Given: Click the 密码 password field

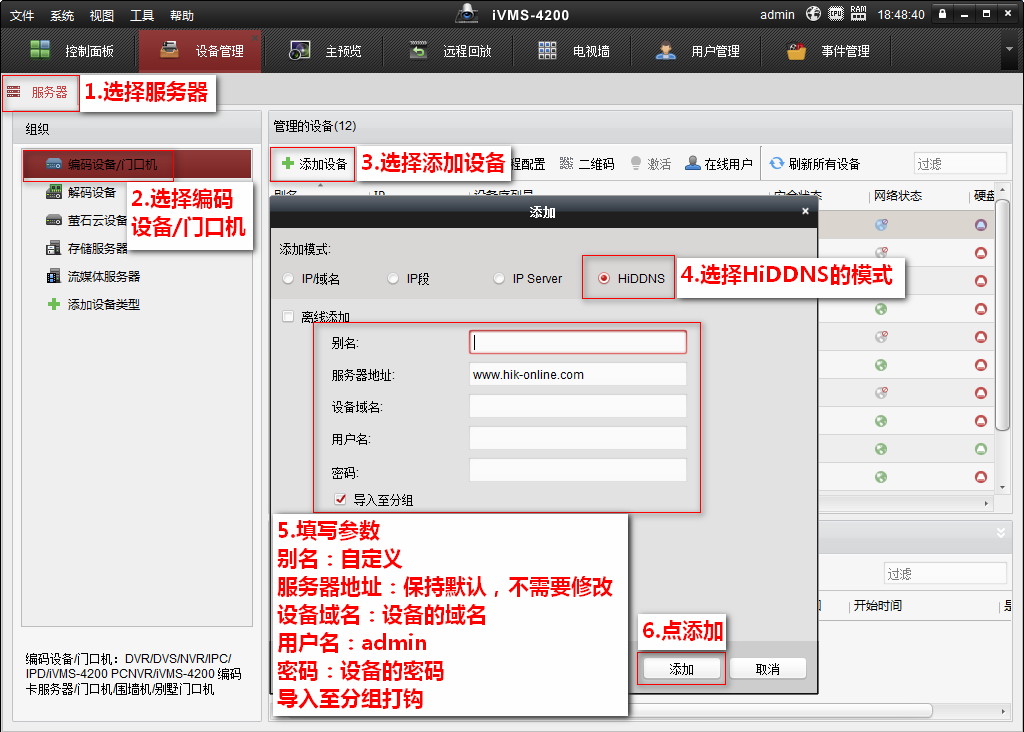Looking at the screenshot, I should [577, 470].
